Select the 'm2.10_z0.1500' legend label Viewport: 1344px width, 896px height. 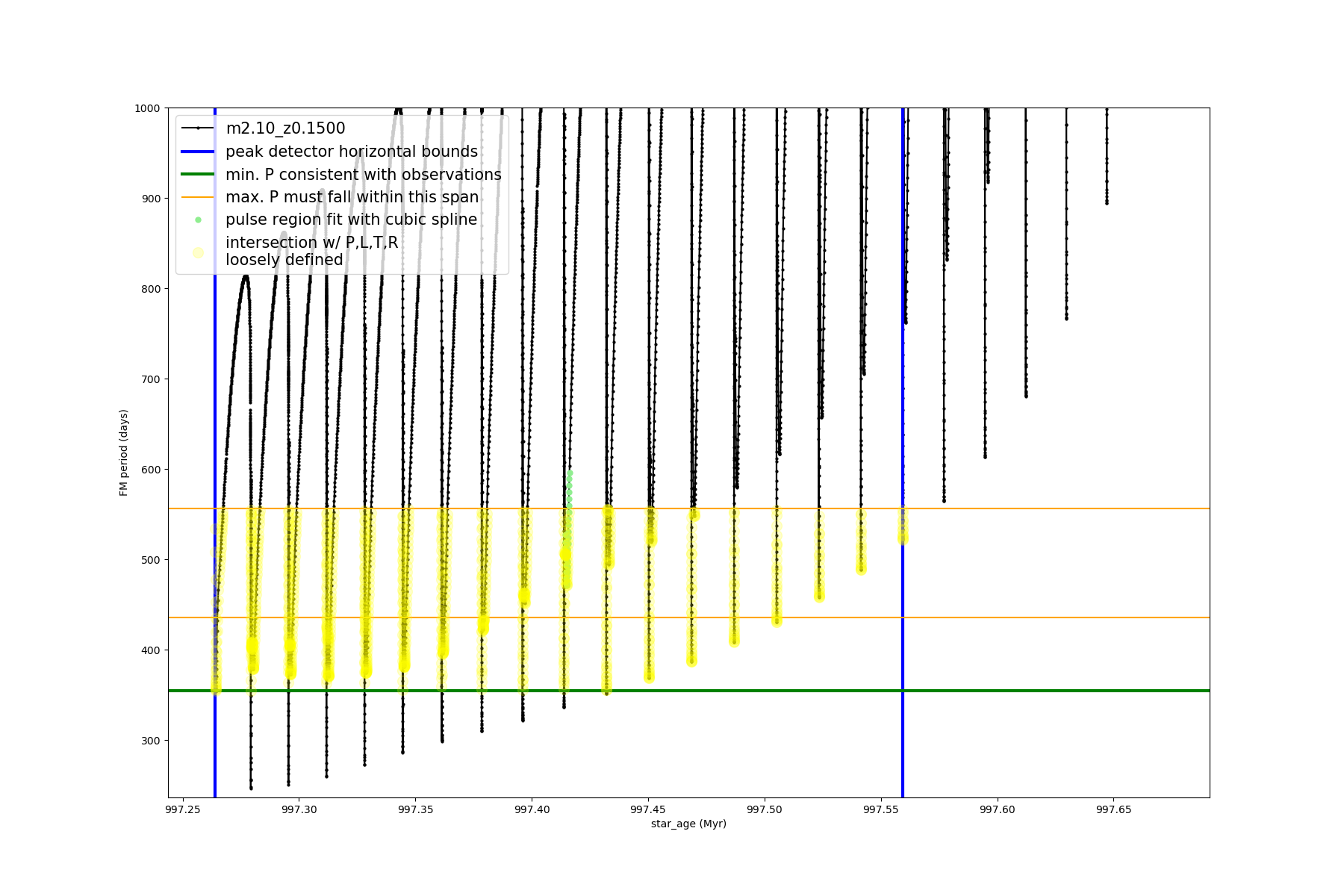tap(285, 128)
